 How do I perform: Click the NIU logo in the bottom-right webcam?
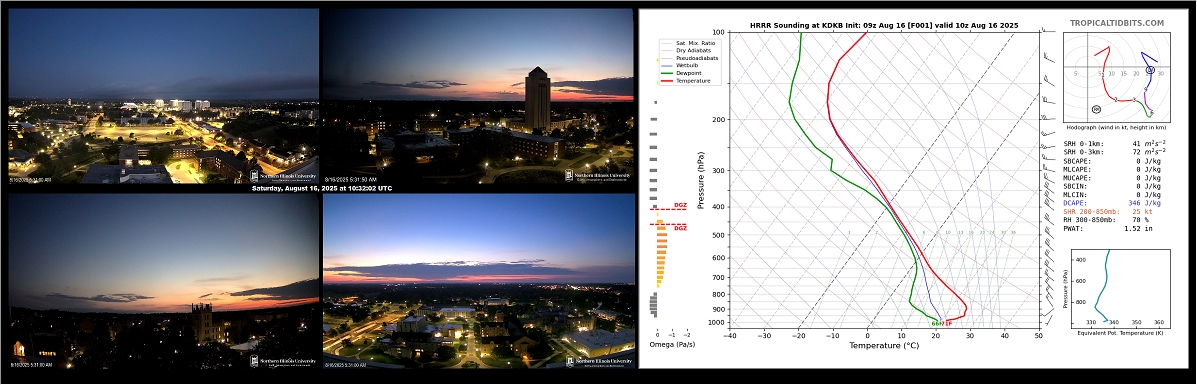click(x=599, y=361)
